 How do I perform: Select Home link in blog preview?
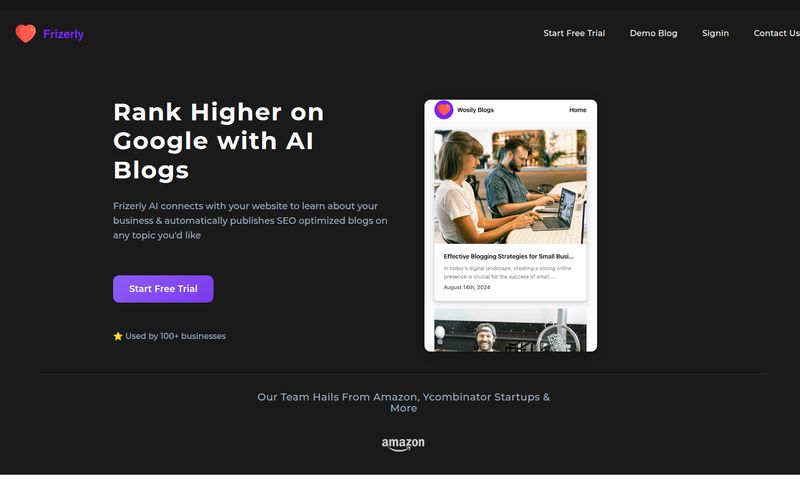578,110
